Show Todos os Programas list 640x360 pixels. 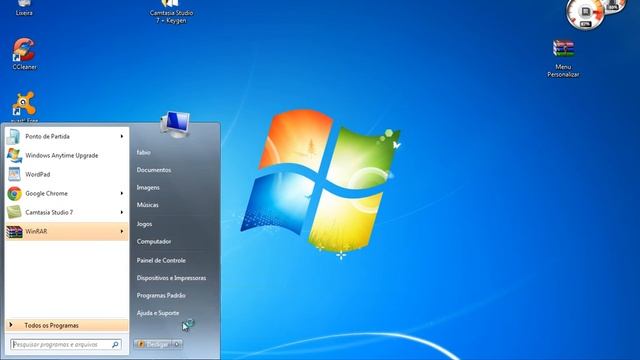tap(67, 325)
